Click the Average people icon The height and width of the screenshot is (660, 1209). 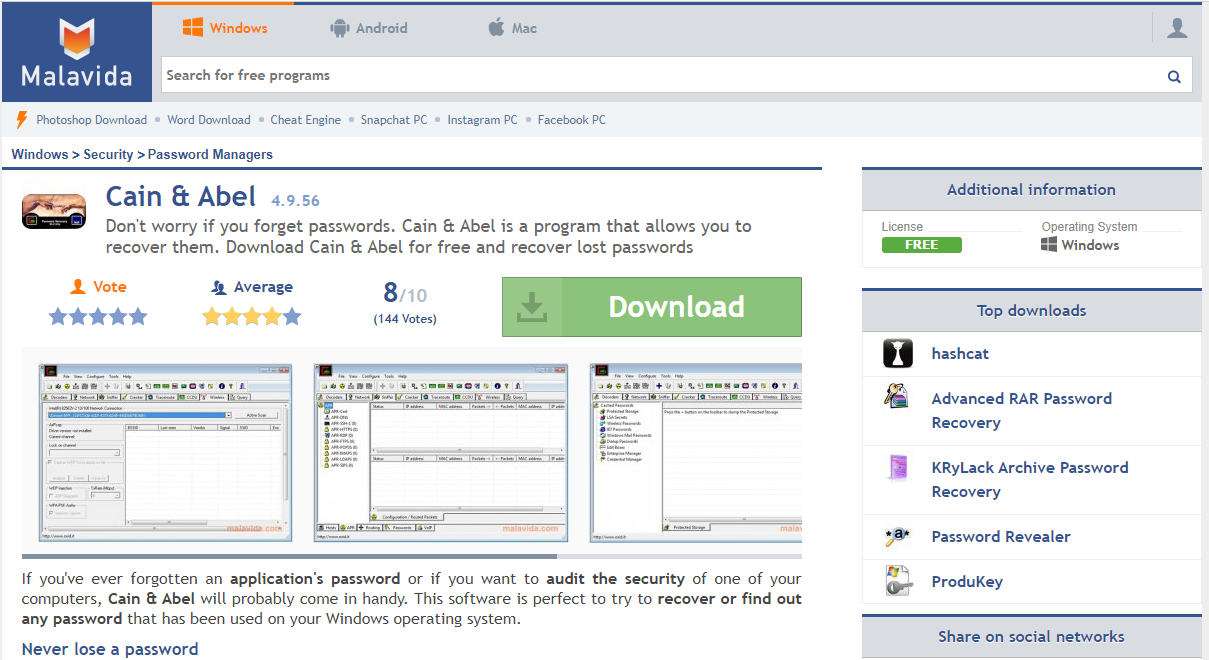(219, 288)
